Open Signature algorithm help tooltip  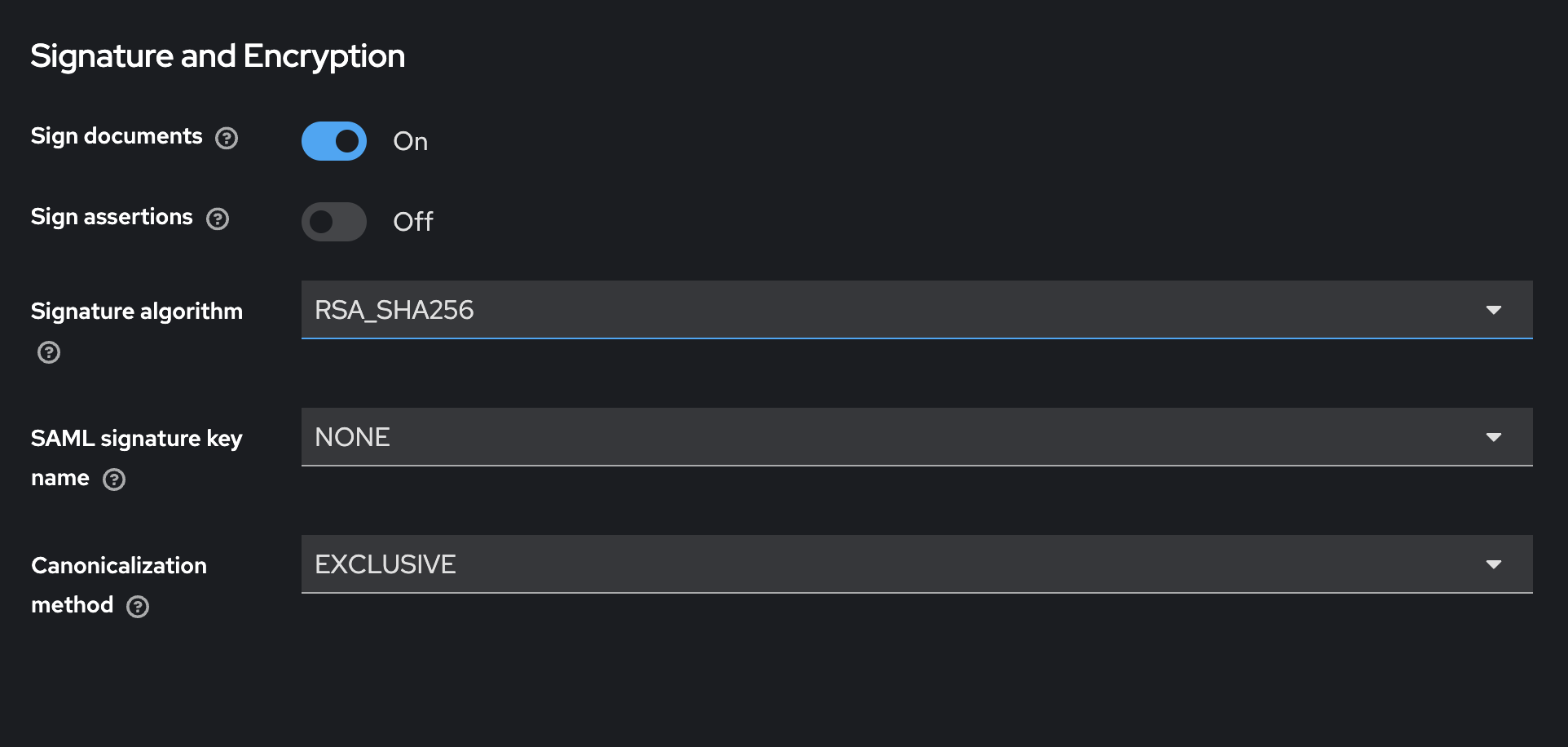48,352
